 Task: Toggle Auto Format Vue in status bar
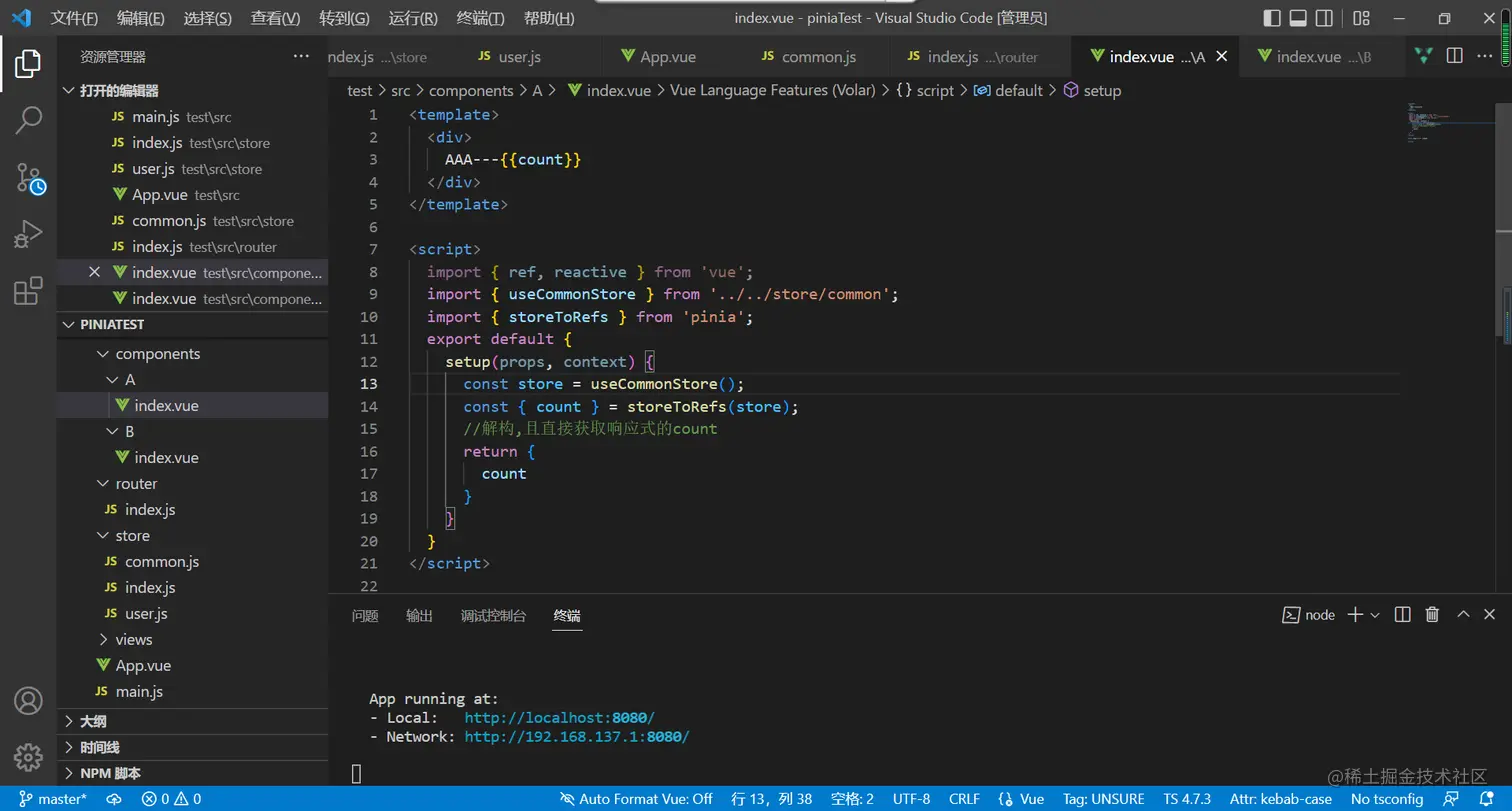pos(636,799)
